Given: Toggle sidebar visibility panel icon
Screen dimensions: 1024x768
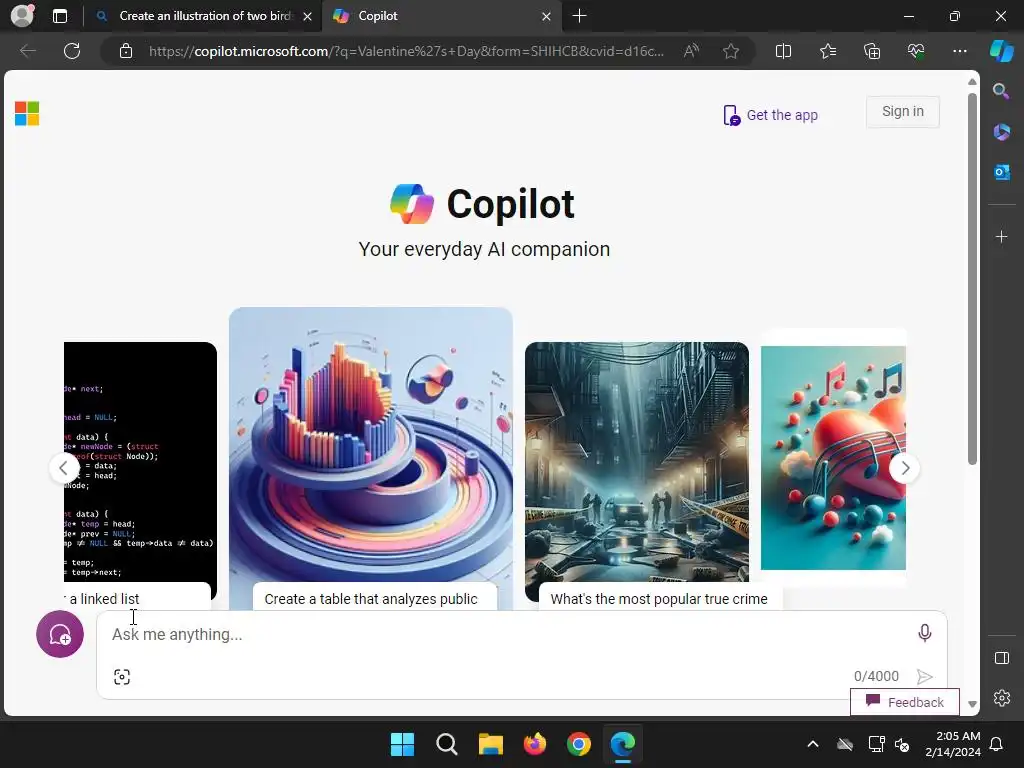Looking at the screenshot, I should click(1001, 658).
